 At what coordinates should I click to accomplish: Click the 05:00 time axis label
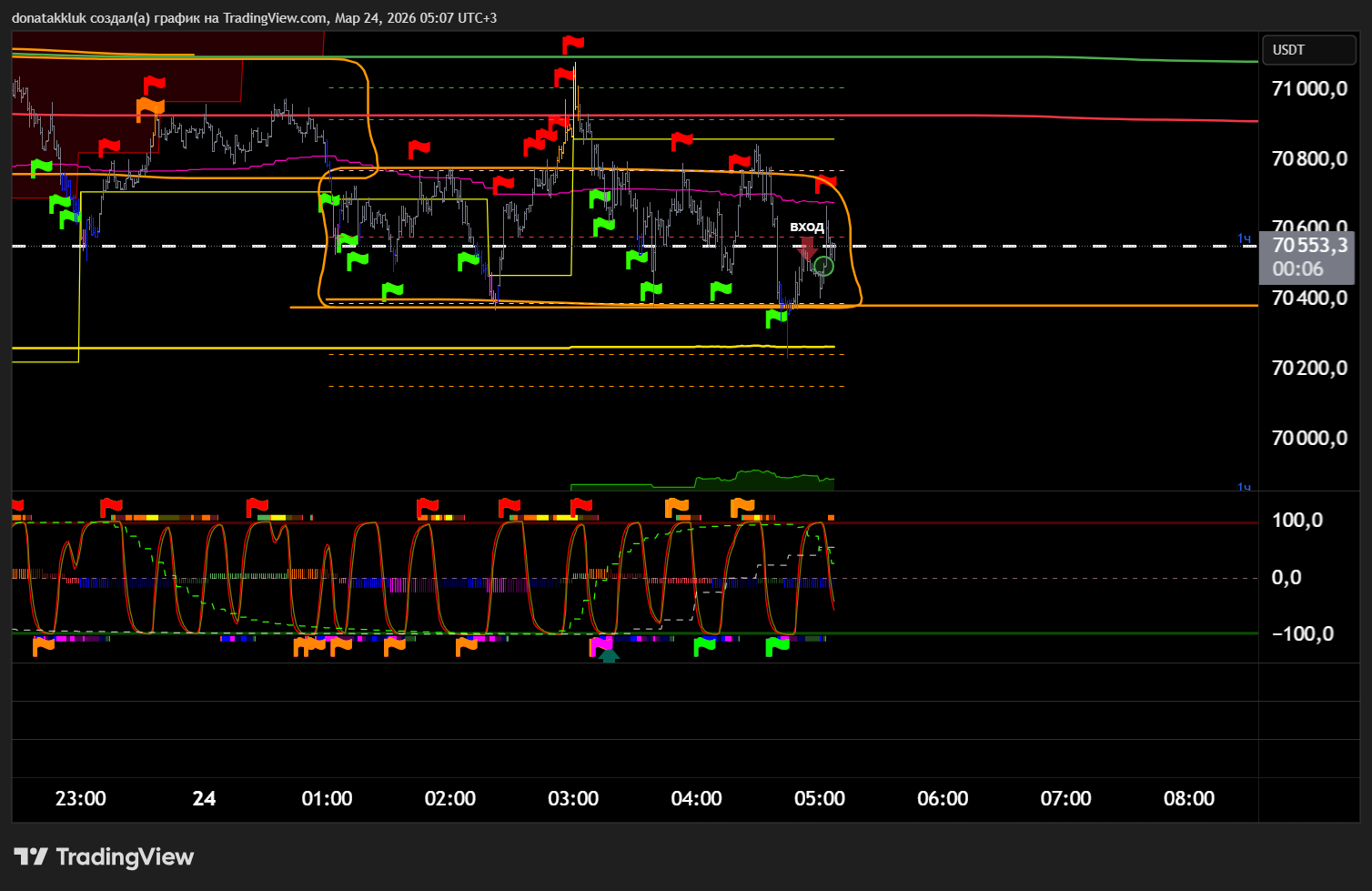coord(819,798)
